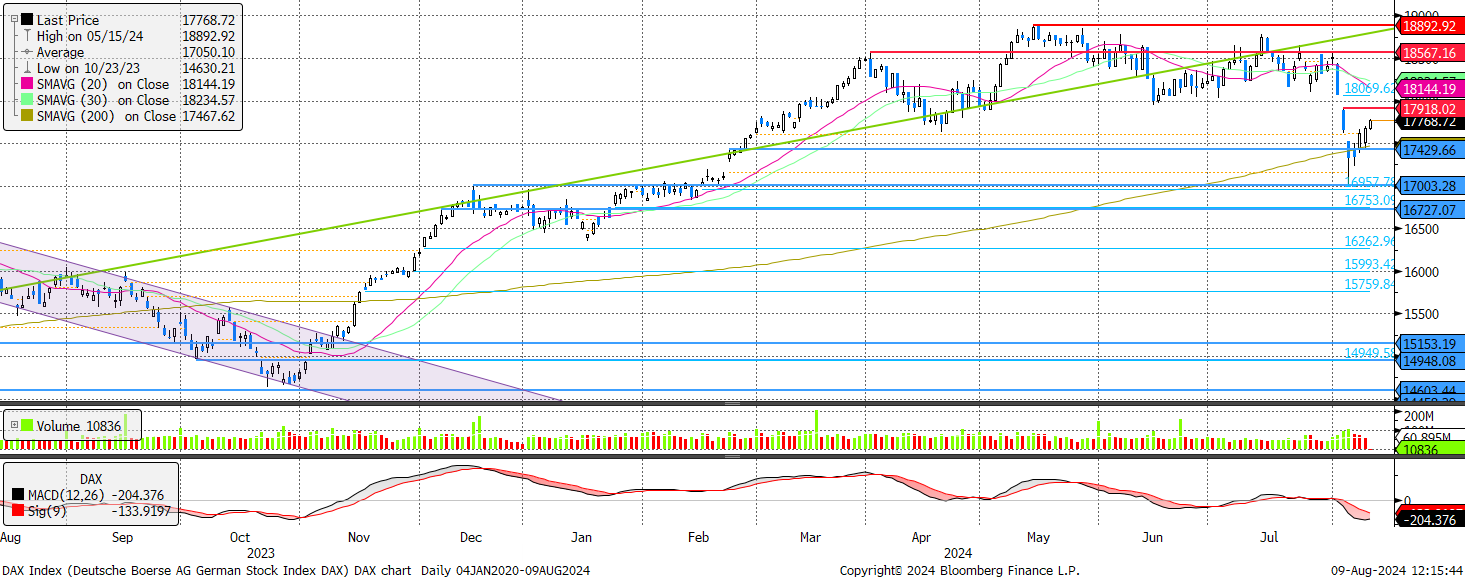Click the blue 14603.44 price axis tag

click(1428, 390)
